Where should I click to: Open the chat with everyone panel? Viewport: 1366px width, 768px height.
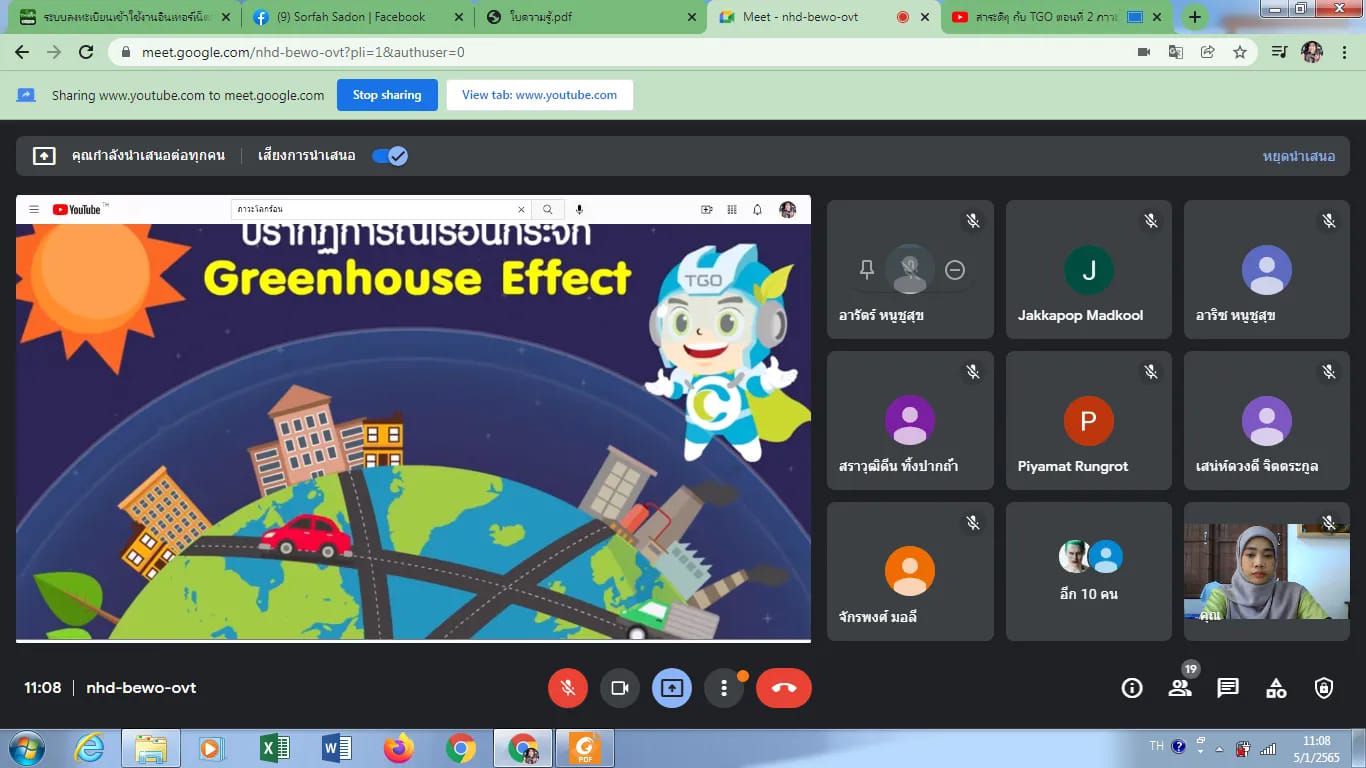point(1228,688)
